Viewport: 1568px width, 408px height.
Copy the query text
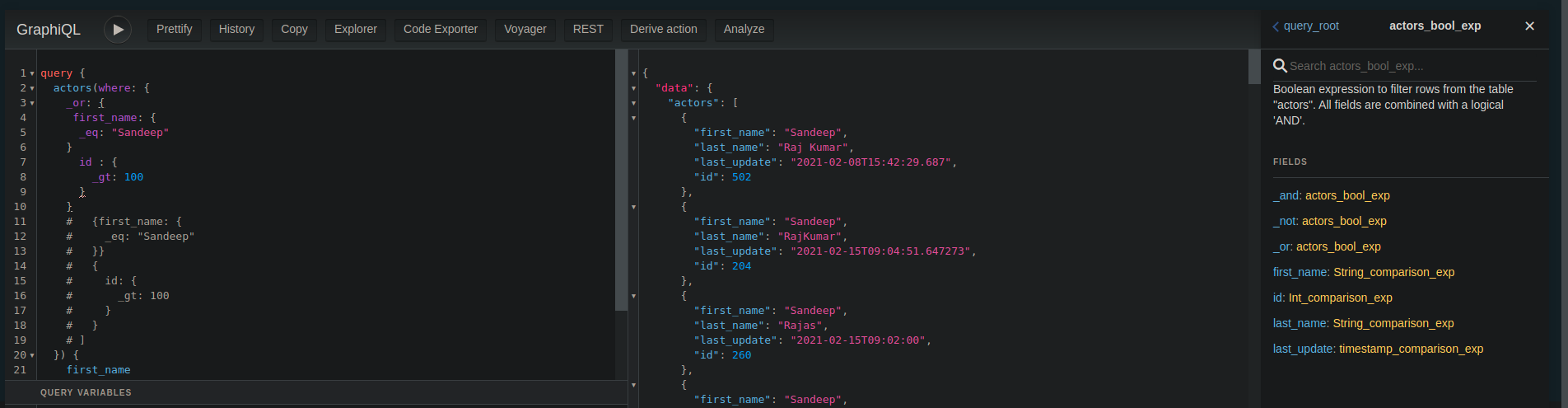pos(294,29)
